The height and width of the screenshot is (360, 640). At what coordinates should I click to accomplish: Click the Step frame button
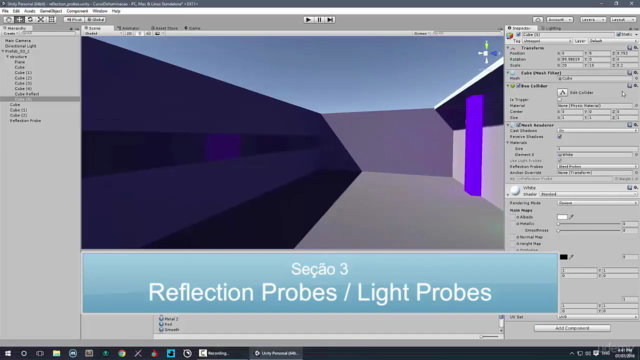tap(330, 20)
